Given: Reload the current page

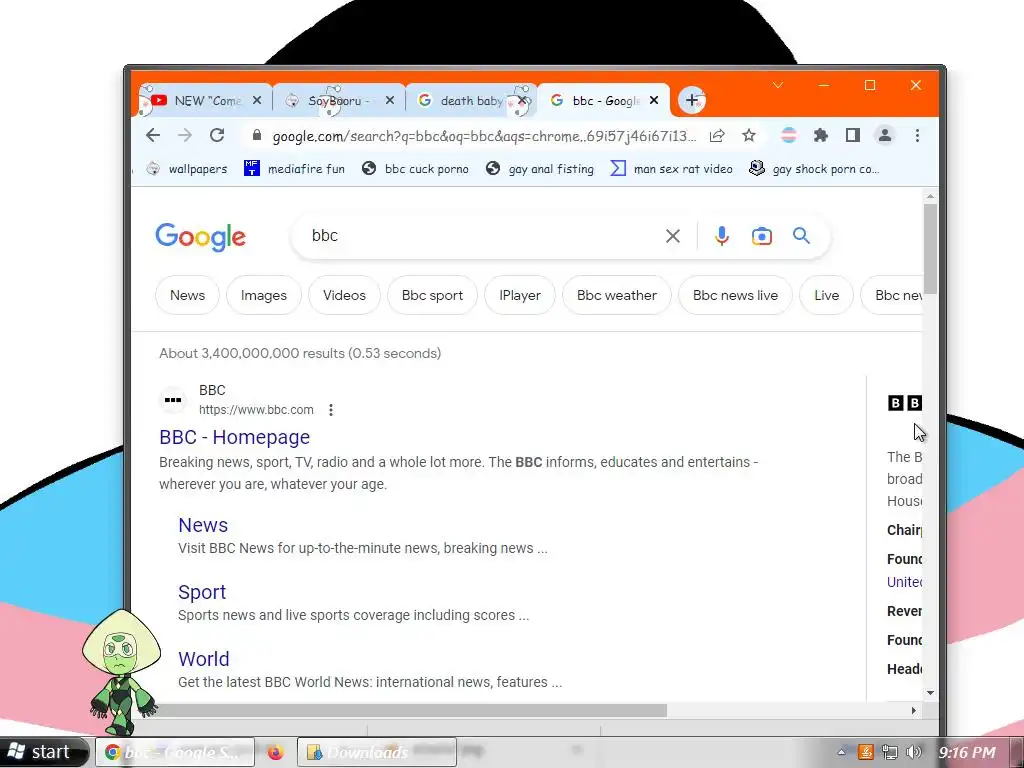Looking at the screenshot, I should (x=217, y=135).
